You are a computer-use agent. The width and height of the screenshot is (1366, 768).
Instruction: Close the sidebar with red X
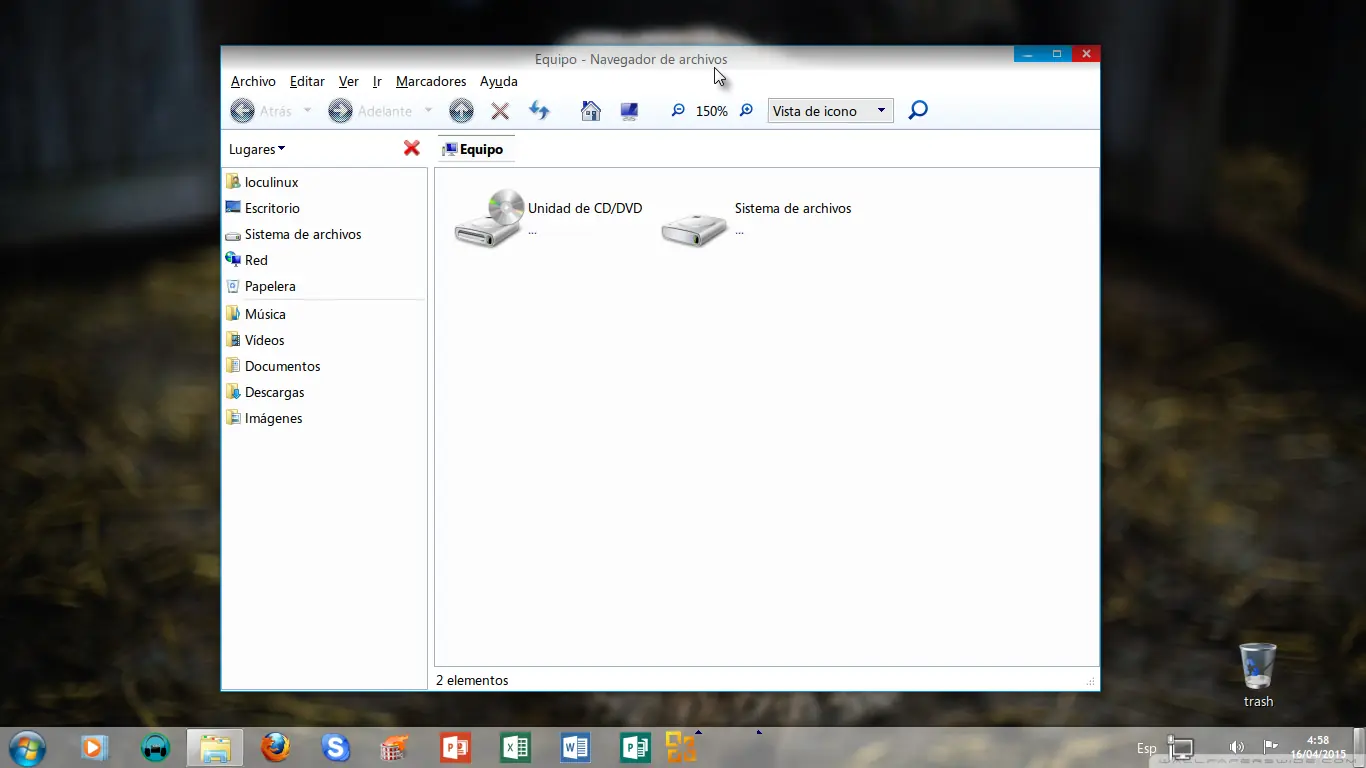tap(411, 148)
